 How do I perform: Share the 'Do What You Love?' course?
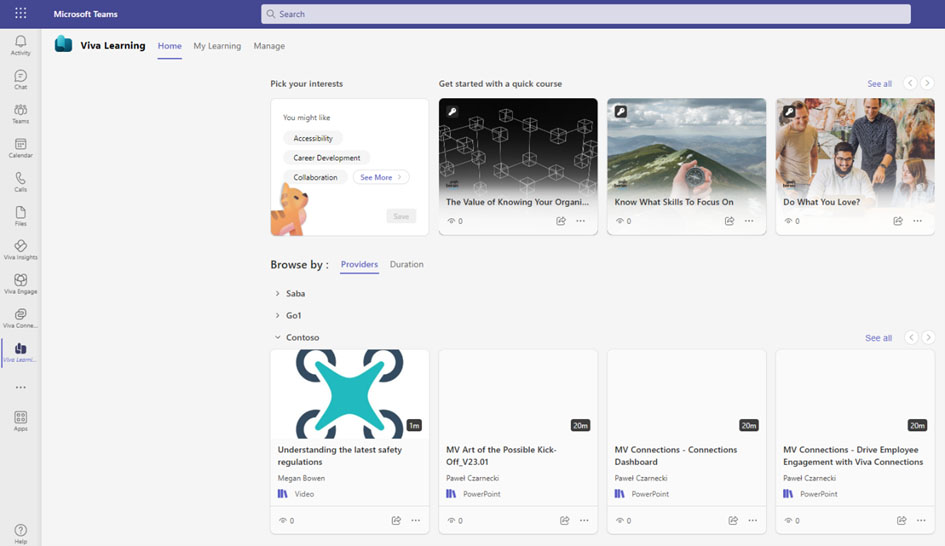pos(897,221)
